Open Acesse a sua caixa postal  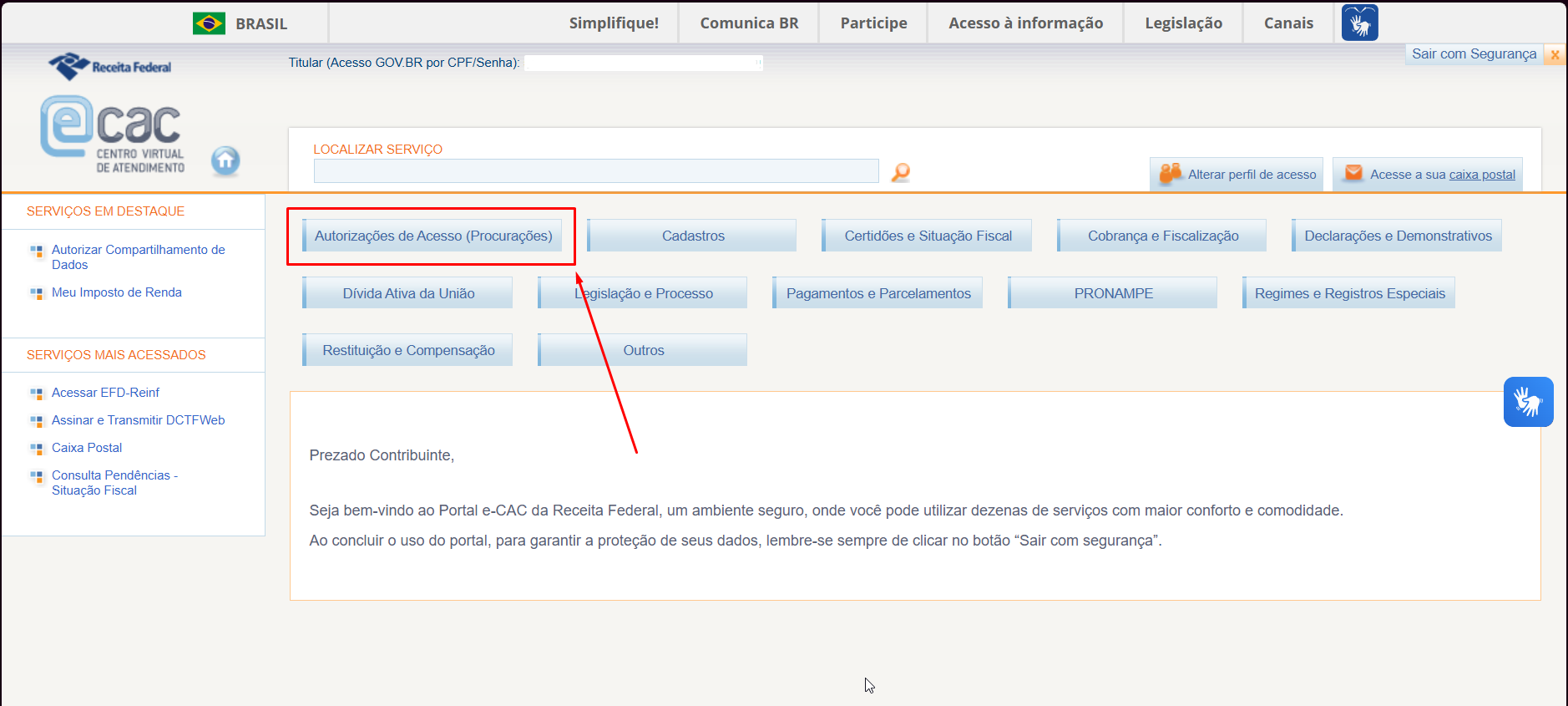pyautogui.click(x=1428, y=175)
